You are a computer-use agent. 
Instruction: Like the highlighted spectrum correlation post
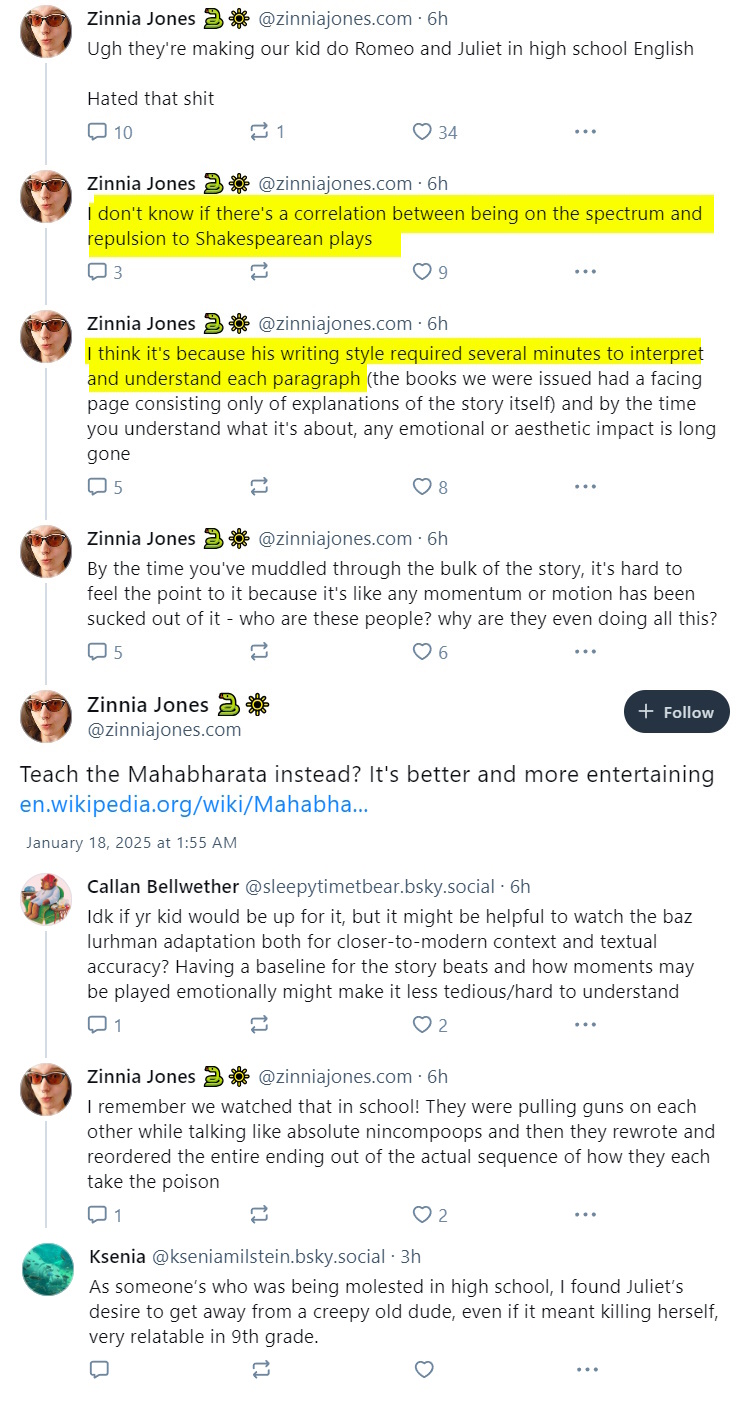click(431, 272)
